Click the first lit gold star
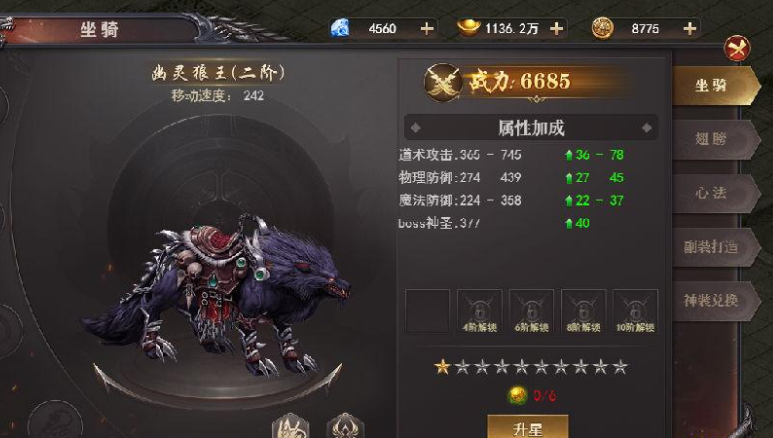The width and height of the screenshot is (773, 438). [442, 366]
